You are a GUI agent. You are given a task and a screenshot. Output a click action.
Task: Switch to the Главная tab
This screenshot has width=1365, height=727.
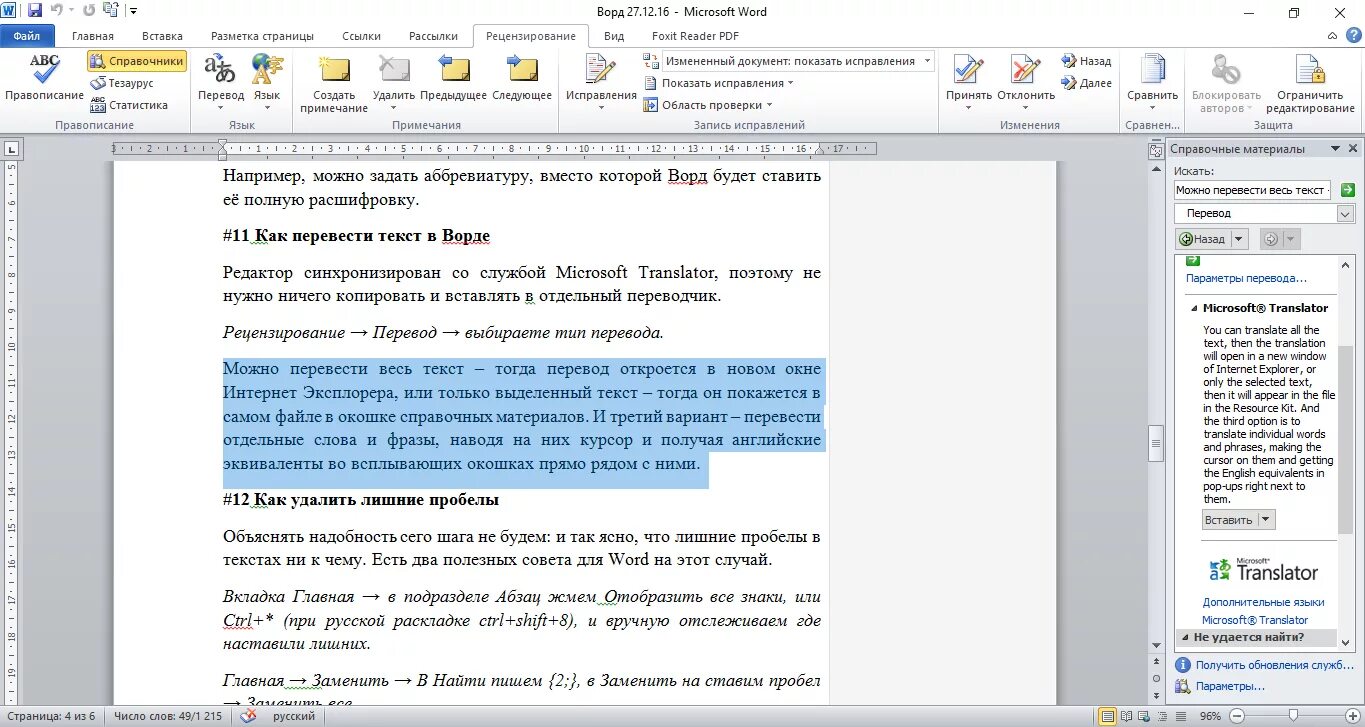pyautogui.click(x=93, y=36)
